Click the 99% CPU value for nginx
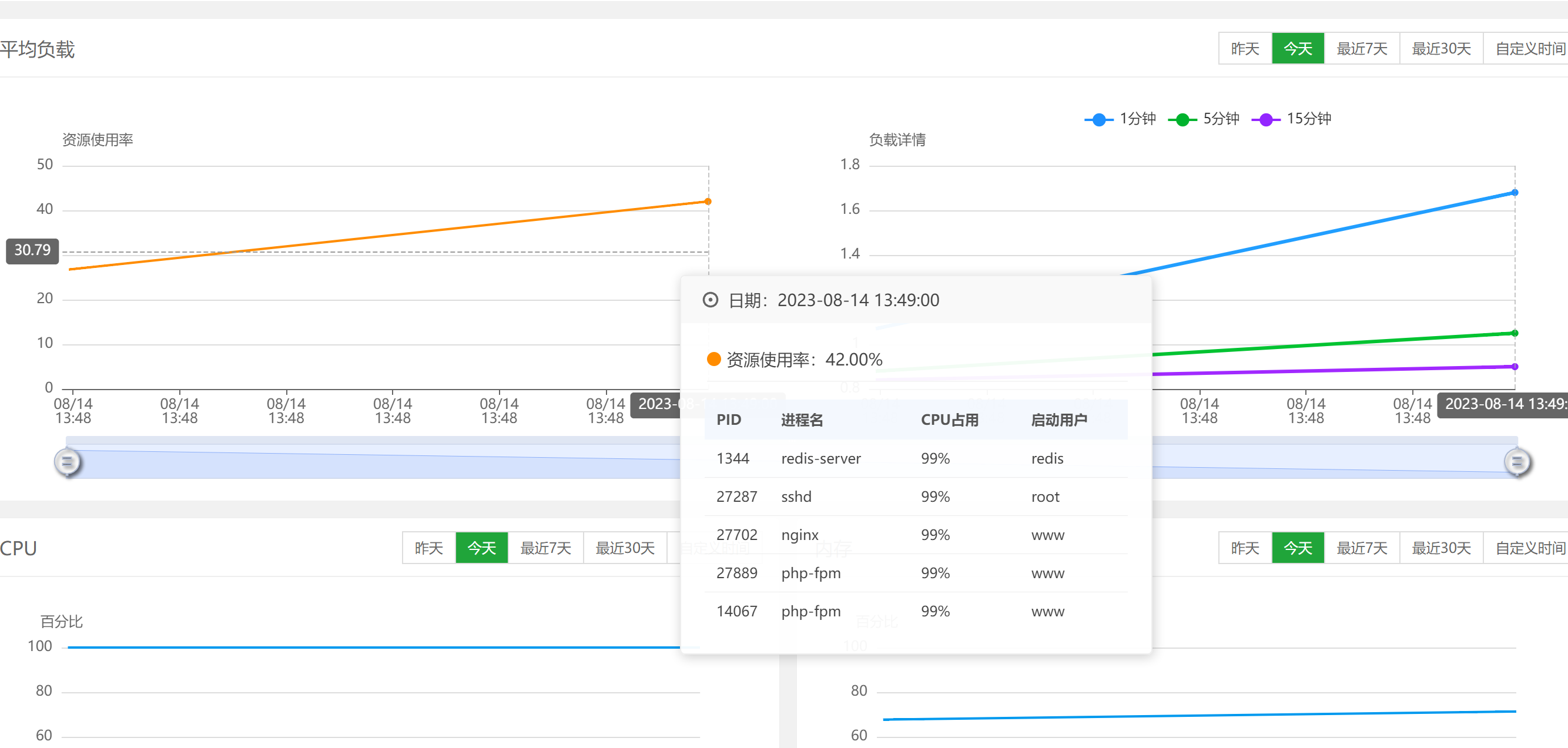The width and height of the screenshot is (1568, 748). 935,535
